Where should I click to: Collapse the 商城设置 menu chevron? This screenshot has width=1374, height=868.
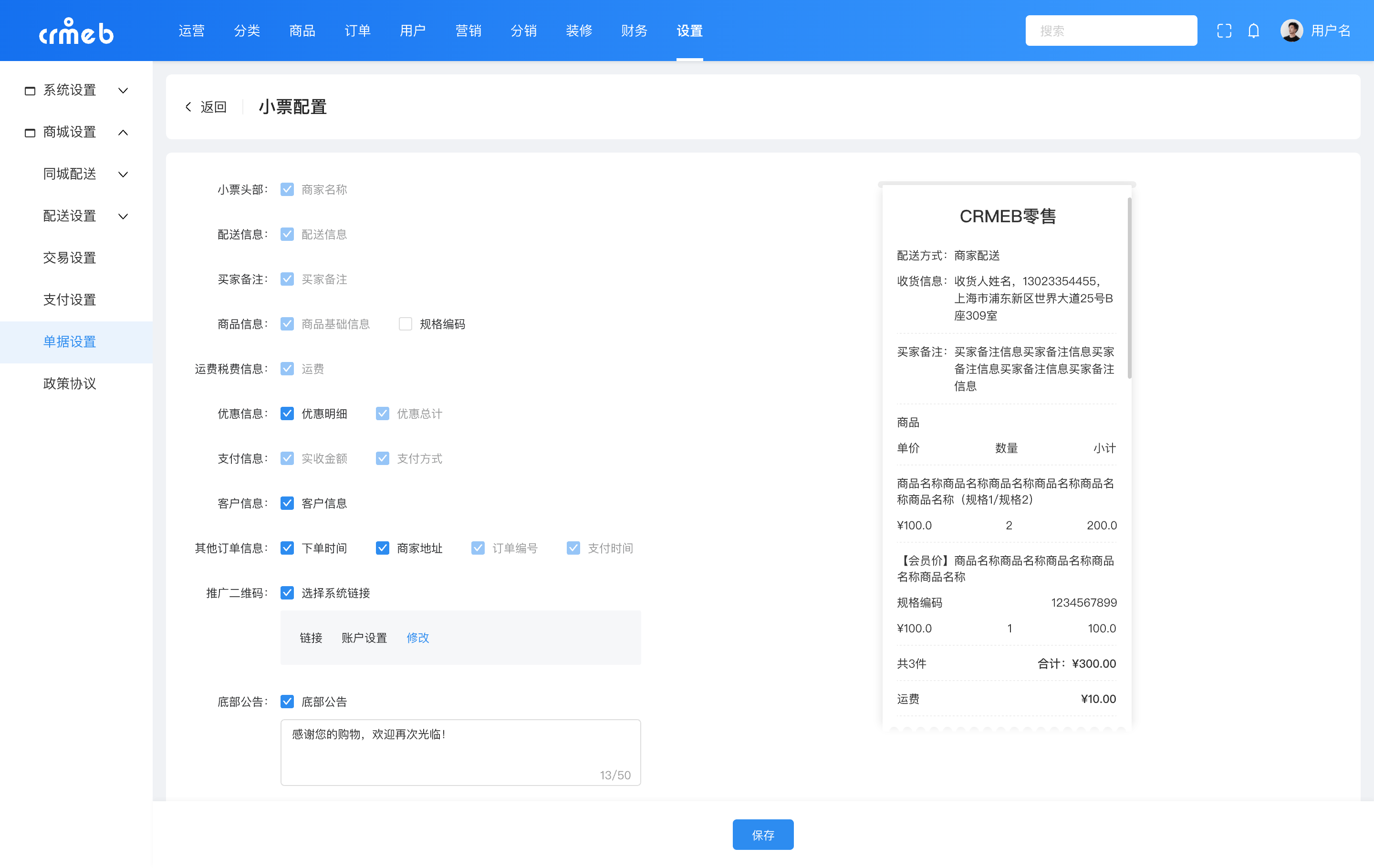(123, 133)
